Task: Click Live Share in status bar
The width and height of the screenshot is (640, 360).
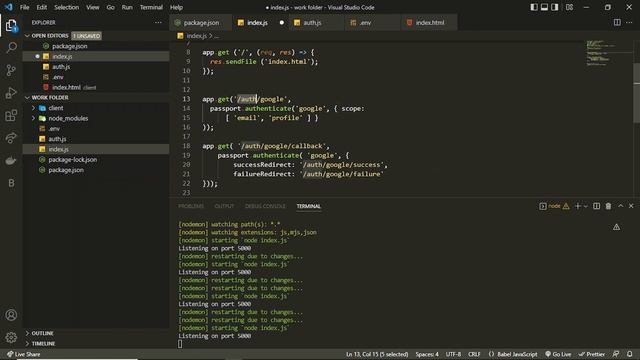Action: (24, 354)
